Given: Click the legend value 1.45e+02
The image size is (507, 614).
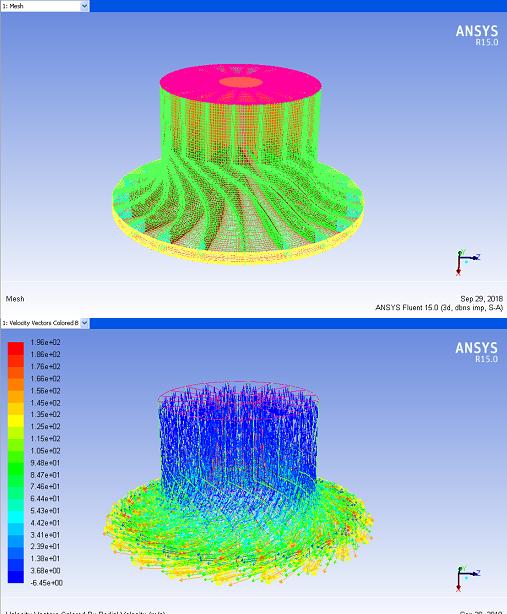Looking at the screenshot, I should click(x=45, y=403).
